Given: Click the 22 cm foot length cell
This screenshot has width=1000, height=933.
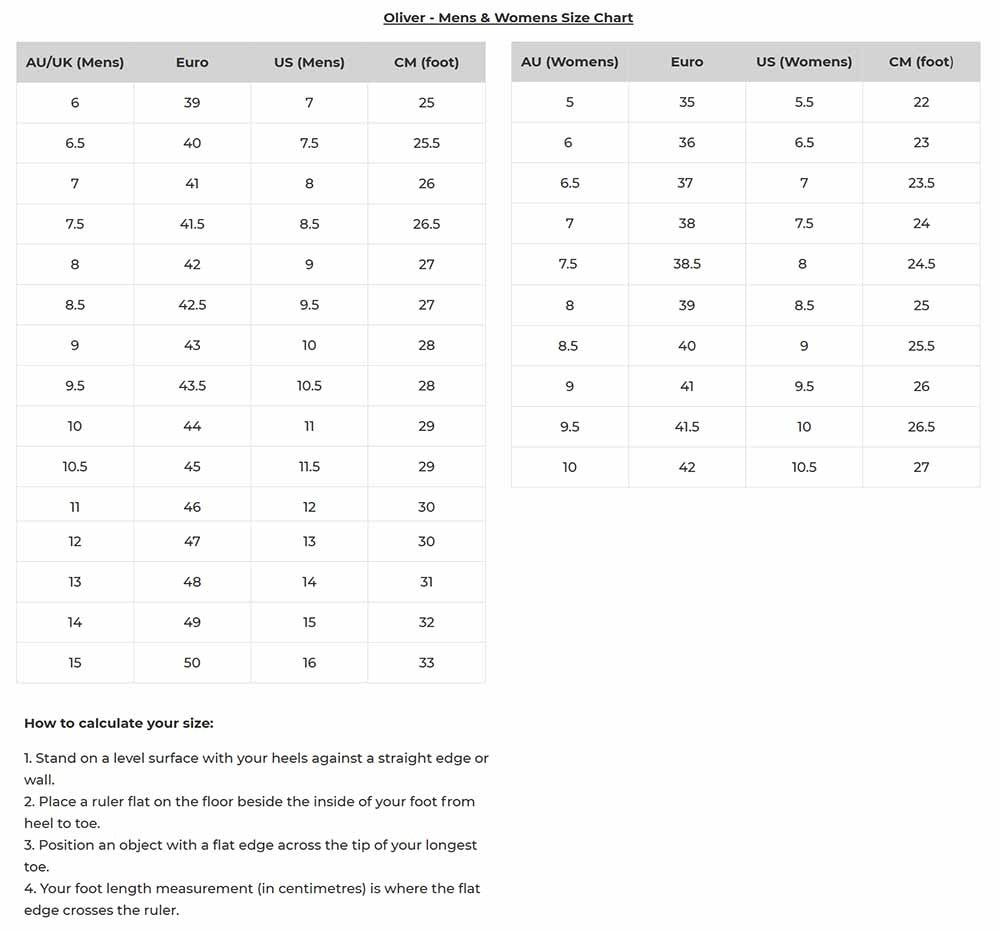Looking at the screenshot, I should click(921, 102).
